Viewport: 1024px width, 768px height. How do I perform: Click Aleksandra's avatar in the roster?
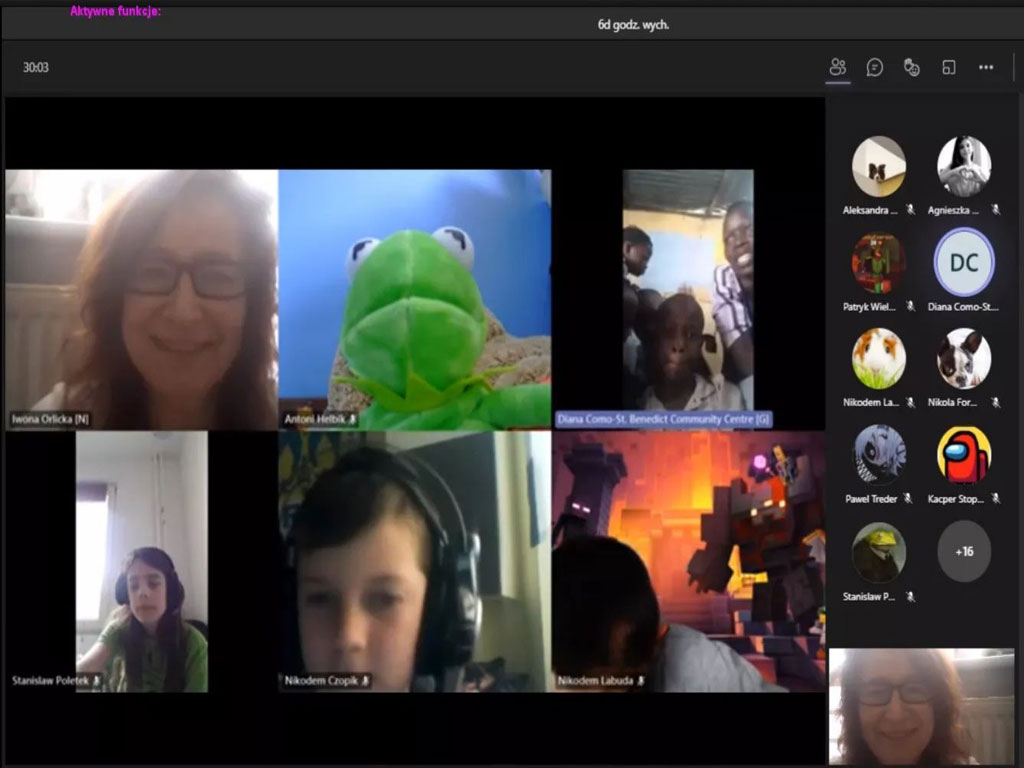pyautogui.click(x=878, y=166)
